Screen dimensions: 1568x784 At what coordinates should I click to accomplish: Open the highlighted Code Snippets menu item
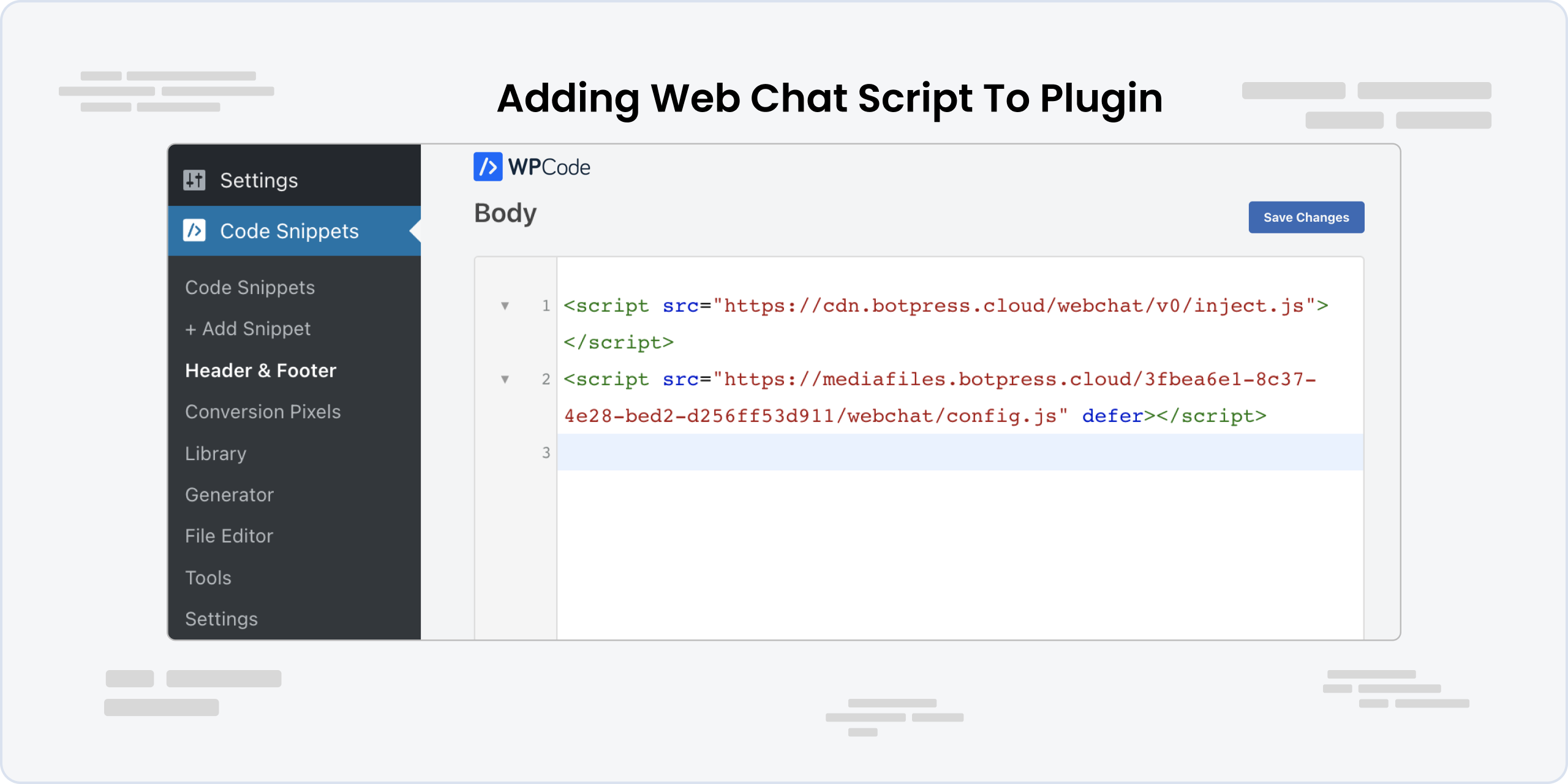[x=295, y=231]
